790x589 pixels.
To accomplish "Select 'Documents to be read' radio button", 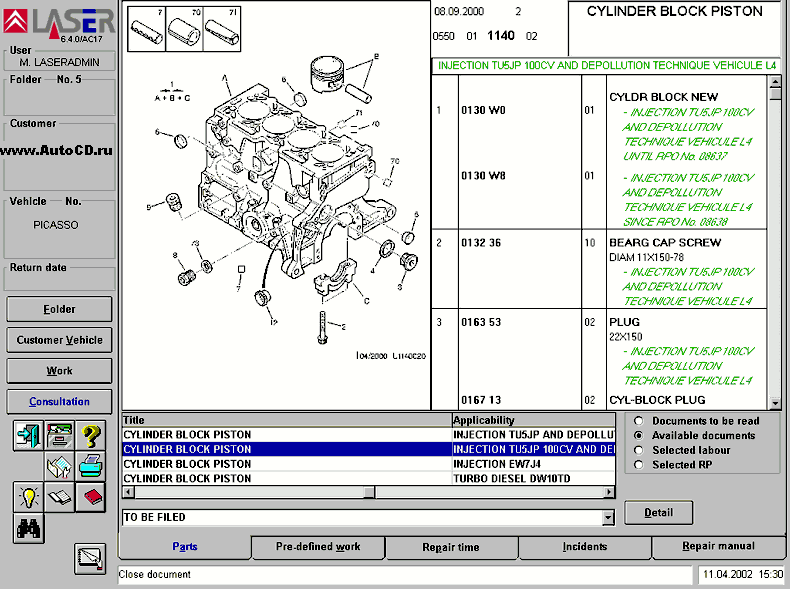I will tap(638, 421).
